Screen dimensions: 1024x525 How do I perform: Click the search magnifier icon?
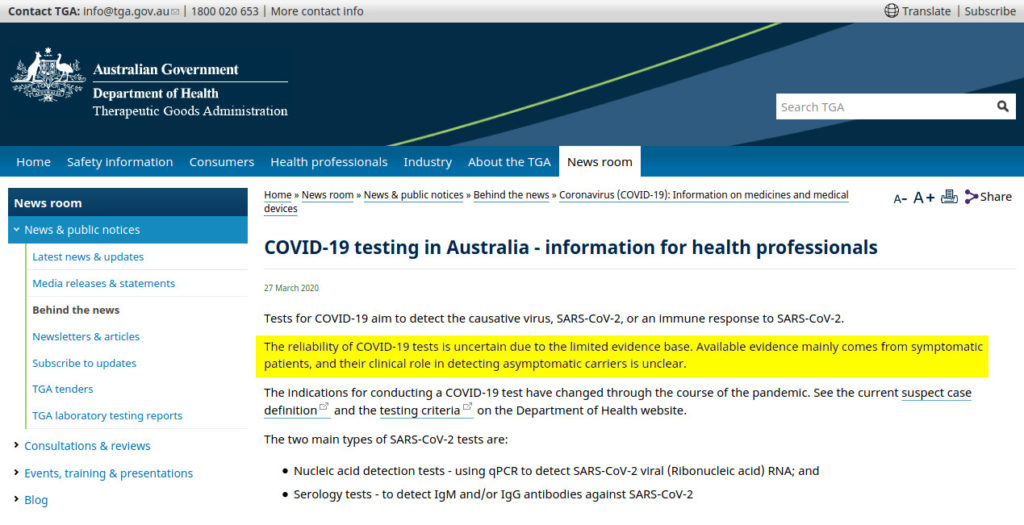[x=1003, y=106]
